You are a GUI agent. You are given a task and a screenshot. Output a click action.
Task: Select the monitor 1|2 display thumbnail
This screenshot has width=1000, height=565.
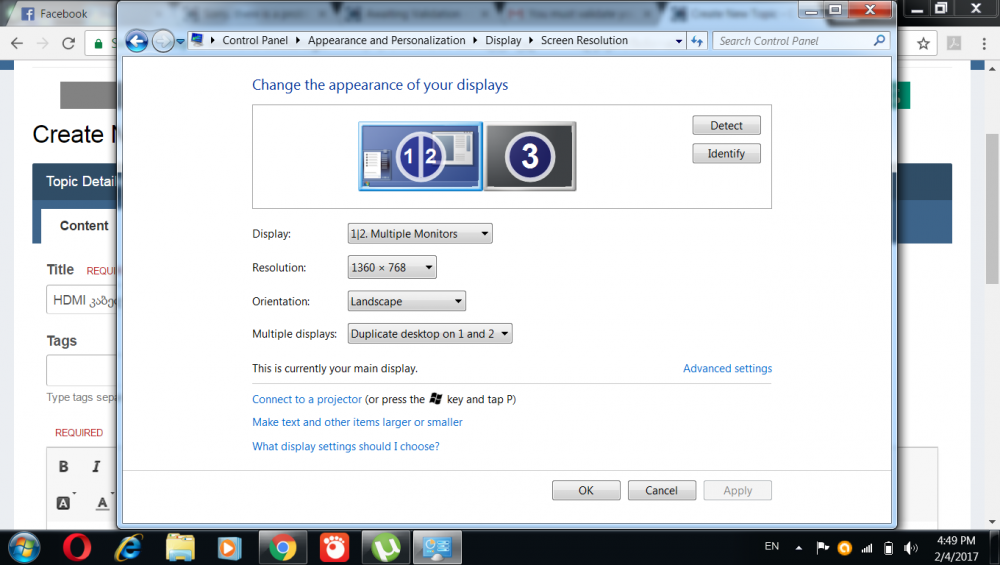click(x=420, y=156)
